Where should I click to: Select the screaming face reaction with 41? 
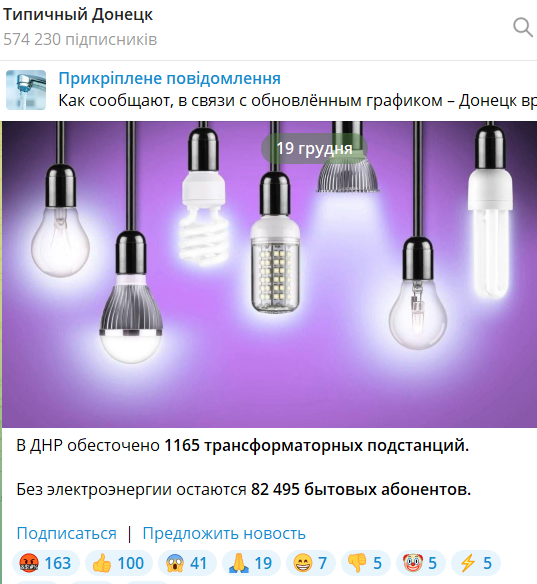click(x=187, y=563)
